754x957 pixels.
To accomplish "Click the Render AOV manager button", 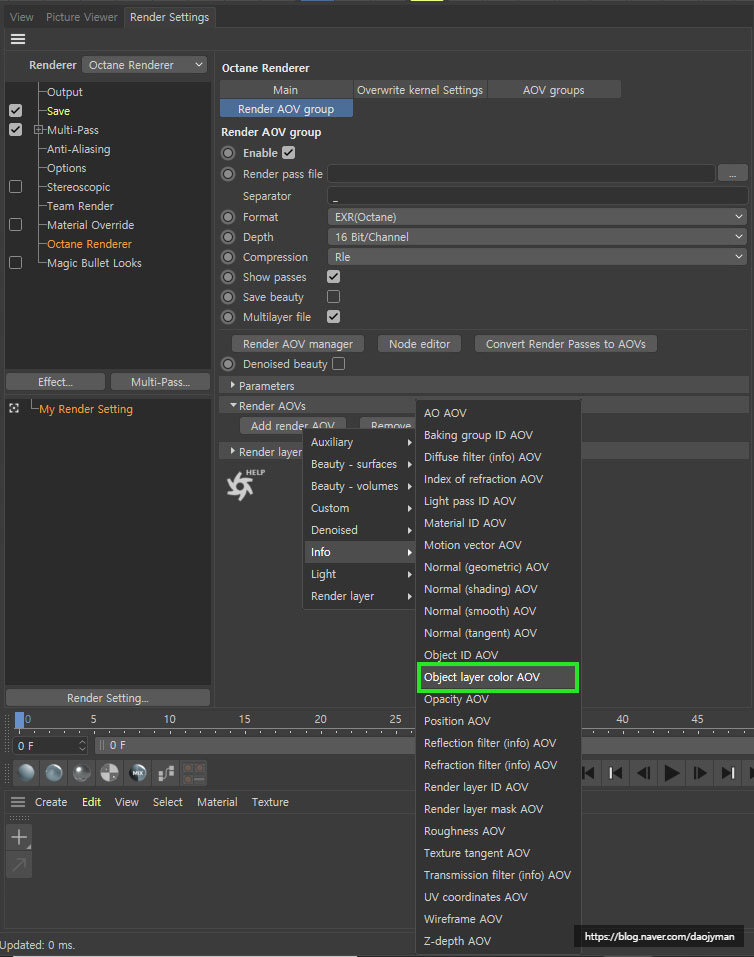I will tap(297, 344).
